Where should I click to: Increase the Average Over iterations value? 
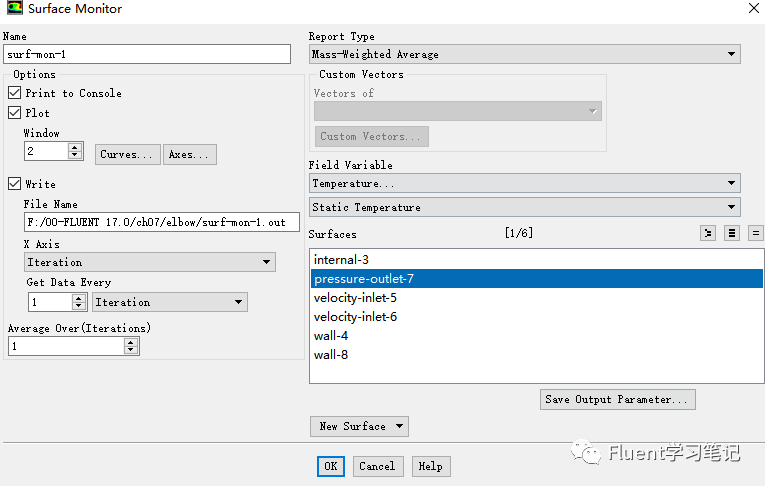click(130, 343)
